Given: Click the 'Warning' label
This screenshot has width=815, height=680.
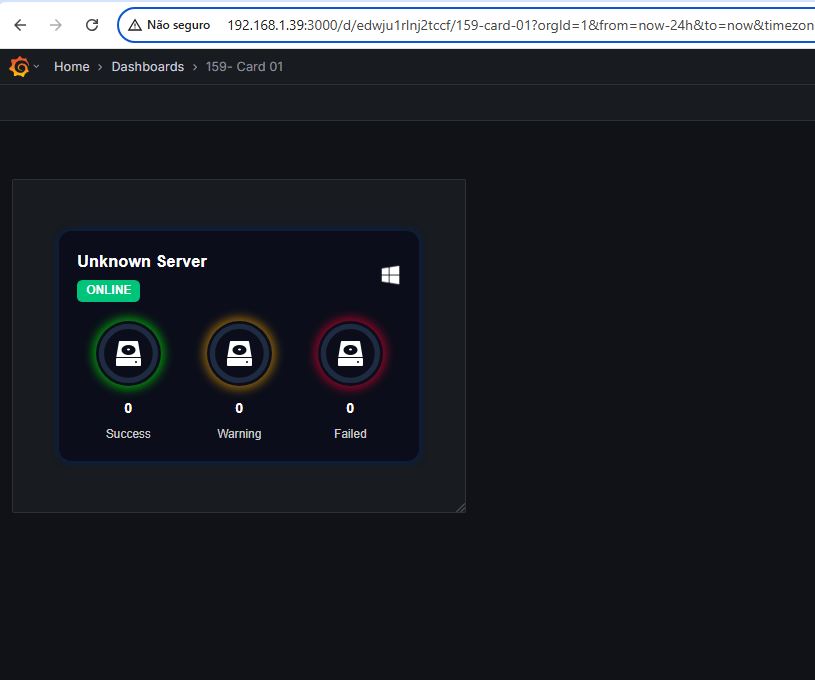Looking at the screenshot, I should [x=239, y=434].
